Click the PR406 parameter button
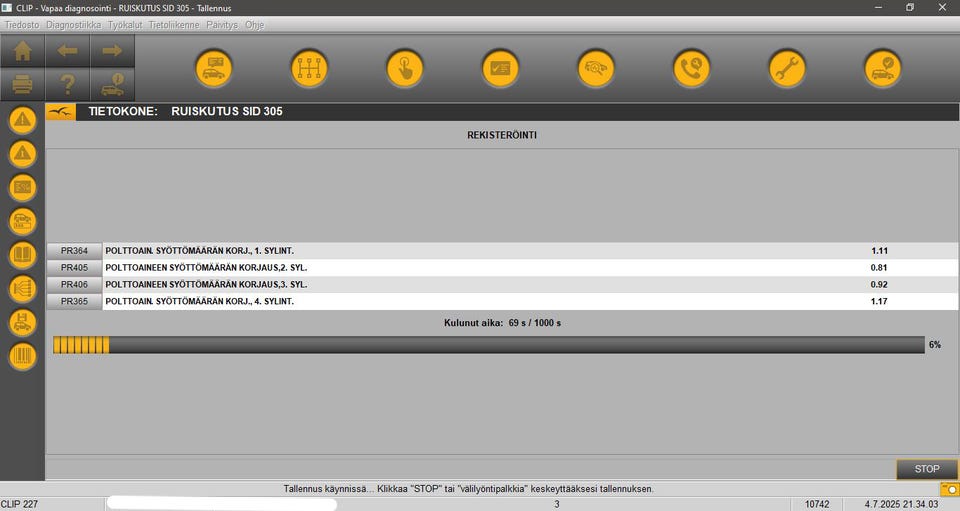Image resolution: width=960 pixels, height=511 pixels. pos(74,285)
